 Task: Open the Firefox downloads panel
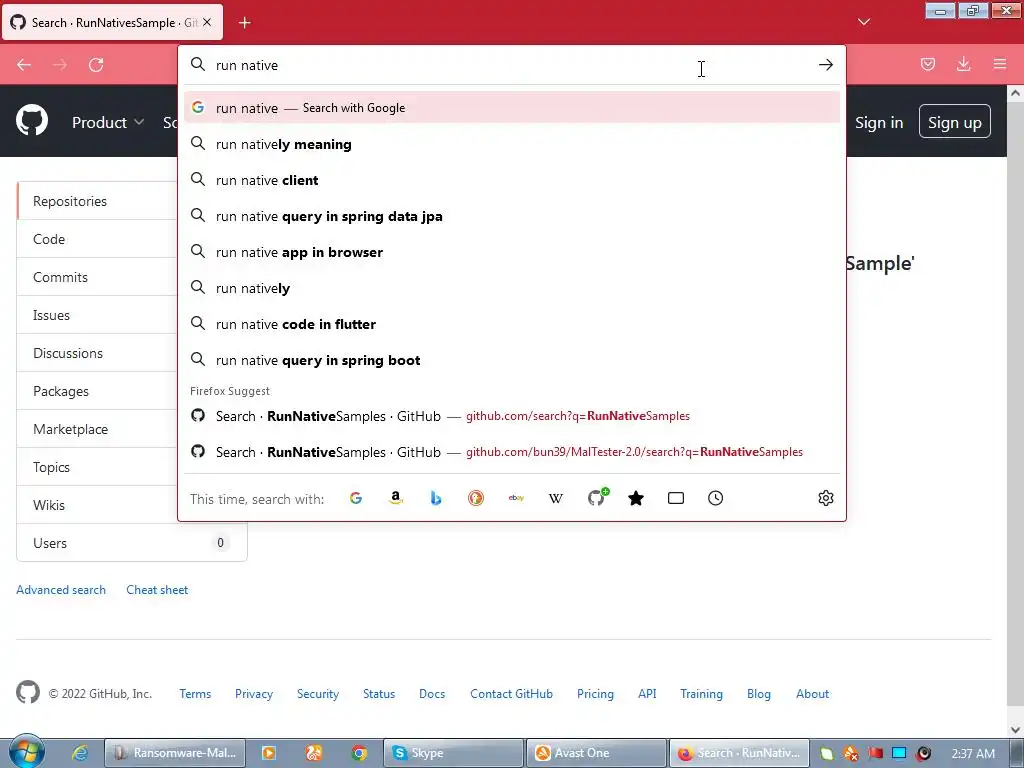963,64
